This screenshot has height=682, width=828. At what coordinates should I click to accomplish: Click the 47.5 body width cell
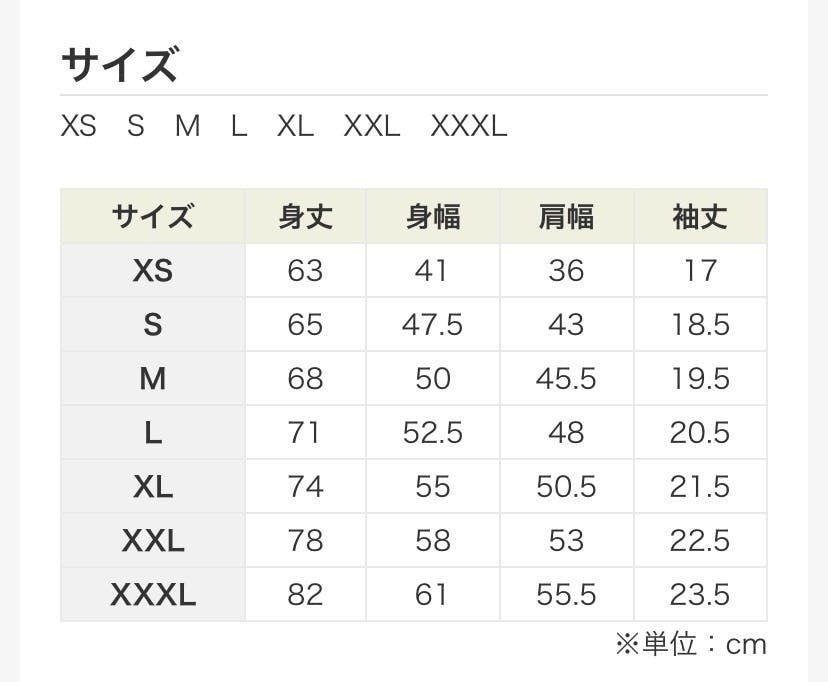[433, 324]
